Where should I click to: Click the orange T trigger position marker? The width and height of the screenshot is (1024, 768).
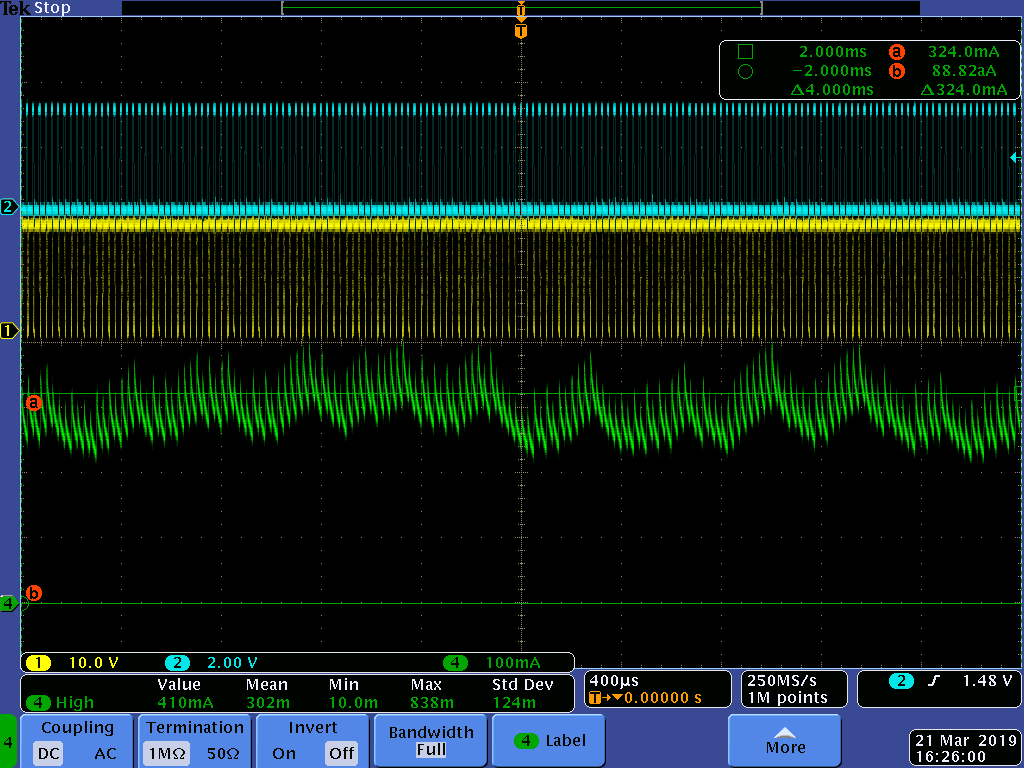coord(520,31)
